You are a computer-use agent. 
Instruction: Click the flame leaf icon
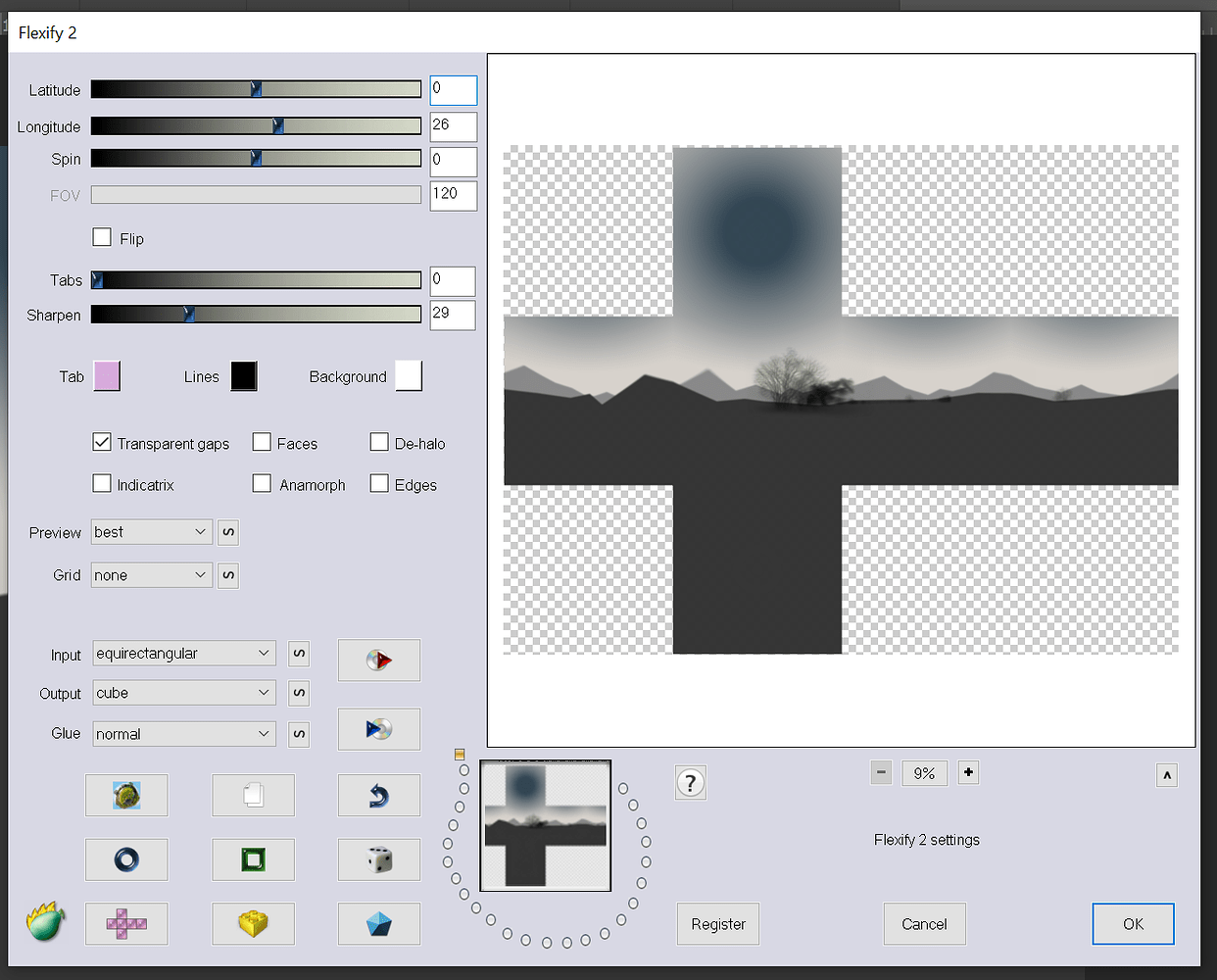click(43, 922)
